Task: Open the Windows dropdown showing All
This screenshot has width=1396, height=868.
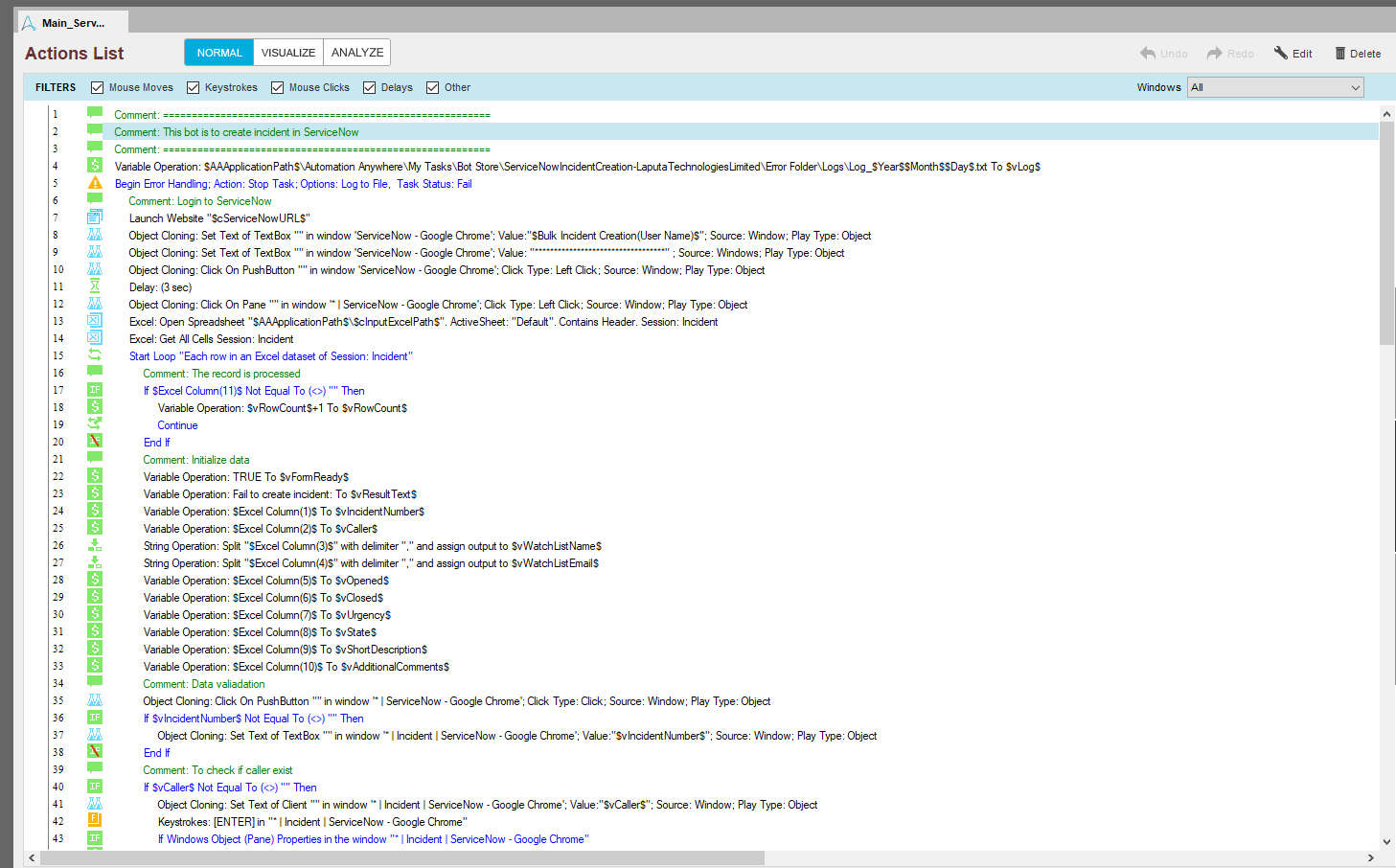Action: pos(1274,87)
